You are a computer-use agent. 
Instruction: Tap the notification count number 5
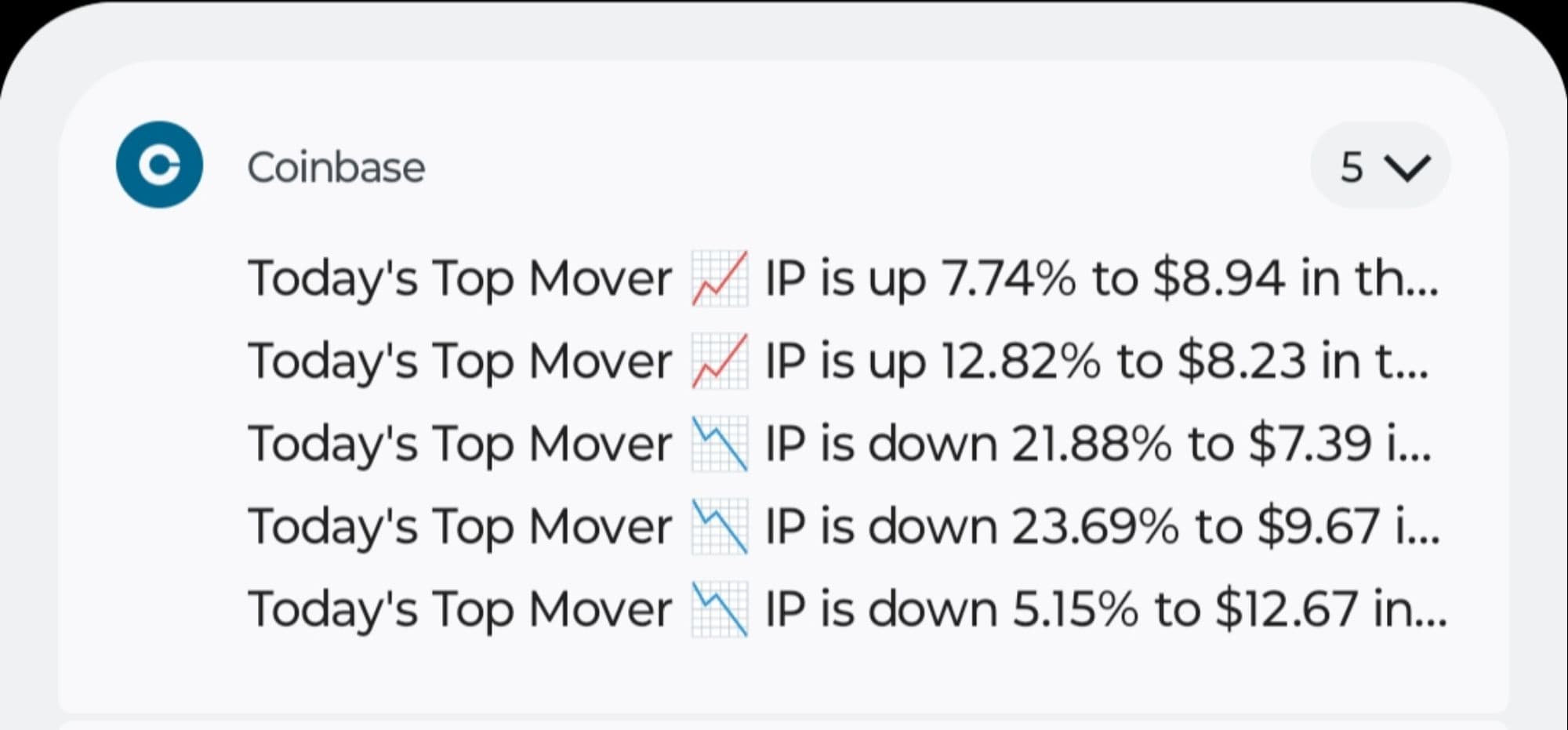pos(1352,167)
